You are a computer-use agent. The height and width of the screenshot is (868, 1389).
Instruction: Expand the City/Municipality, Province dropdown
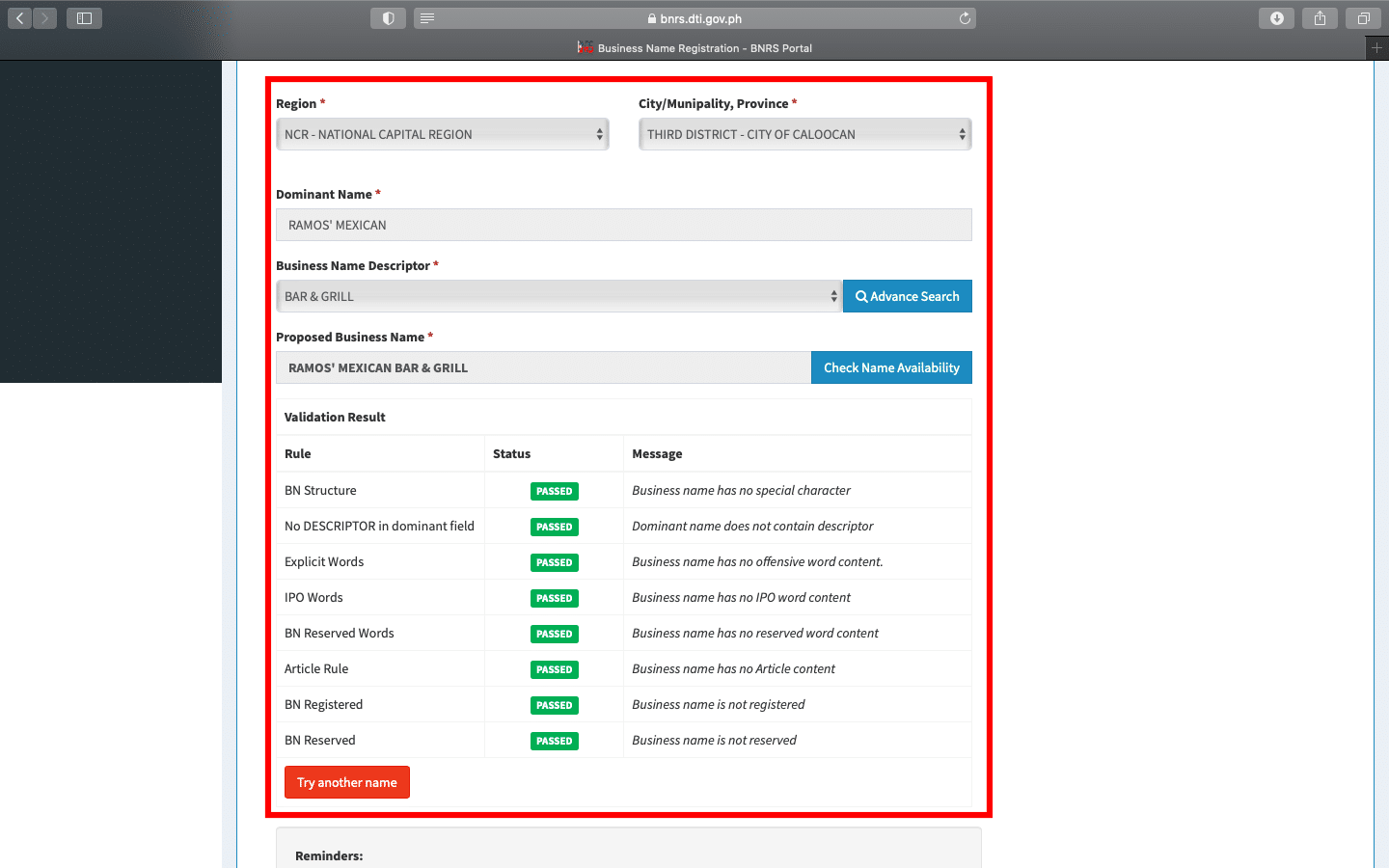click(804, 134)
